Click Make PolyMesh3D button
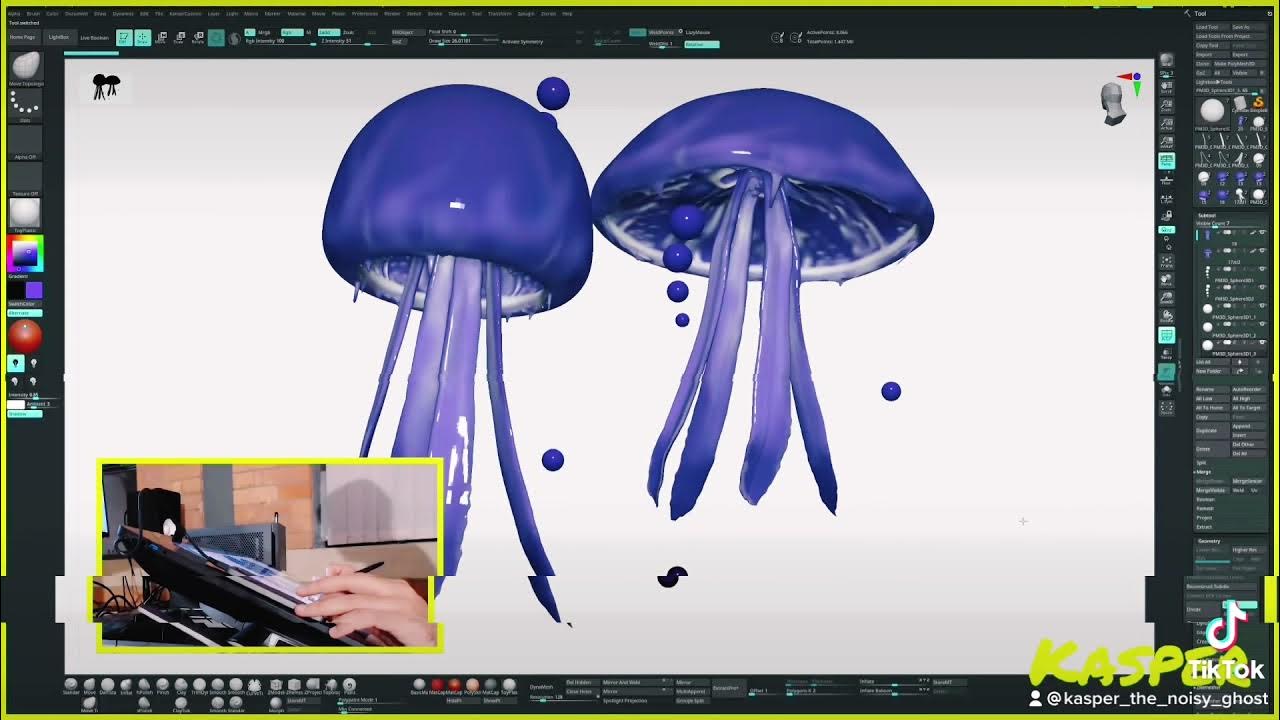The width and height of the screenshot is (1280, 720). point(1239,64)
